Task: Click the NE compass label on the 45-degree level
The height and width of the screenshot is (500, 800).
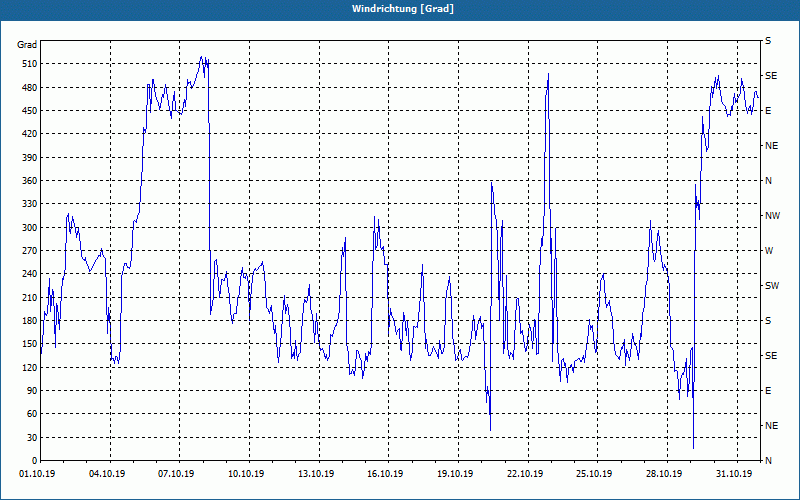Action: click(x=771, y=426)
